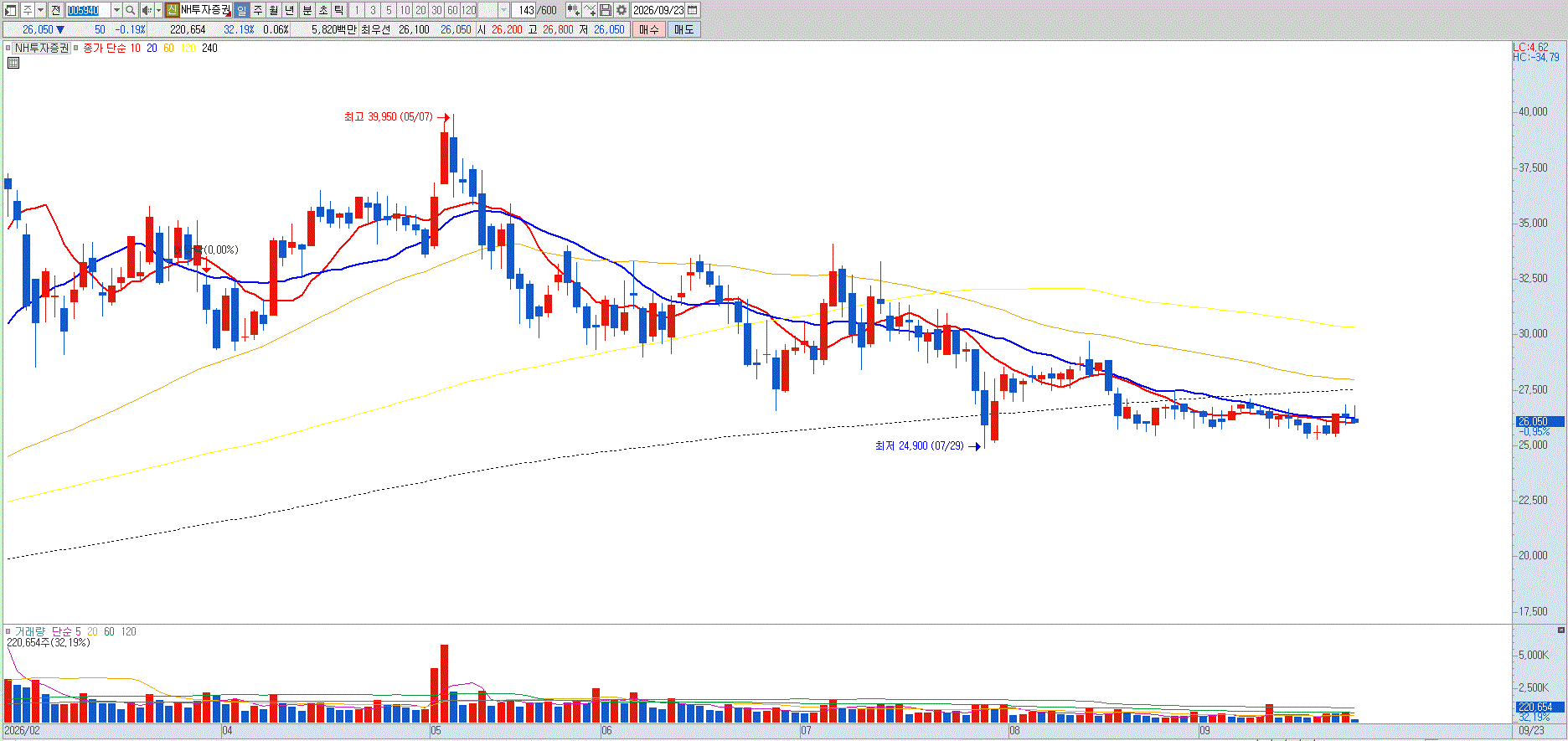Click the date field 2026/09/23

click(658, 10)
